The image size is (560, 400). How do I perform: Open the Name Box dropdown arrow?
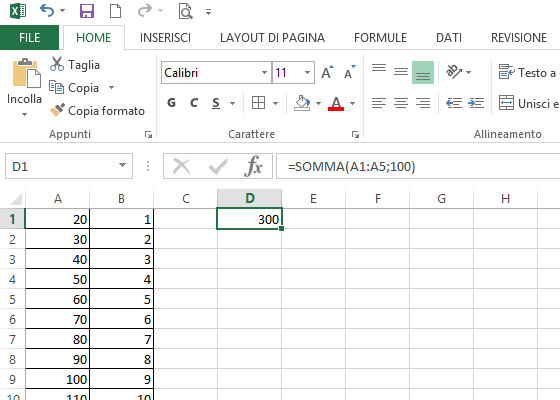(x=122, y=165)
